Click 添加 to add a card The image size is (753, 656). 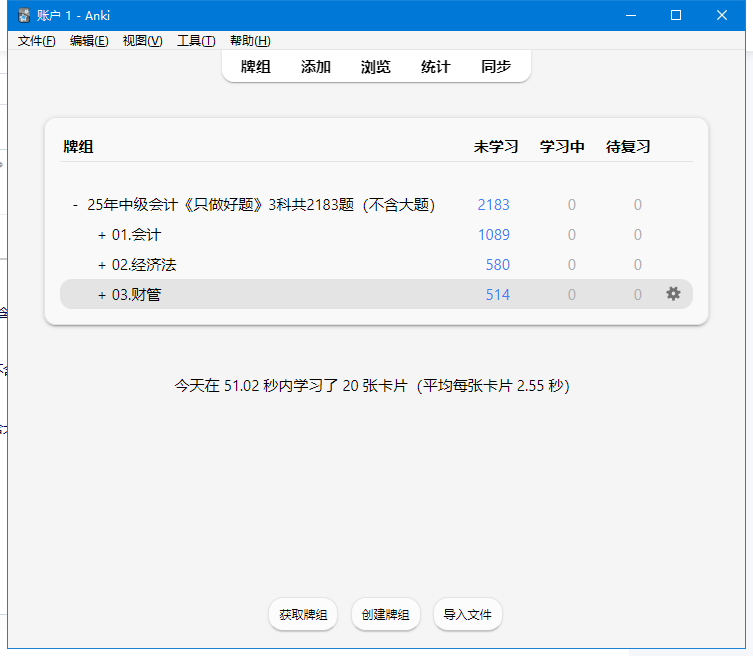pos(316,66)
